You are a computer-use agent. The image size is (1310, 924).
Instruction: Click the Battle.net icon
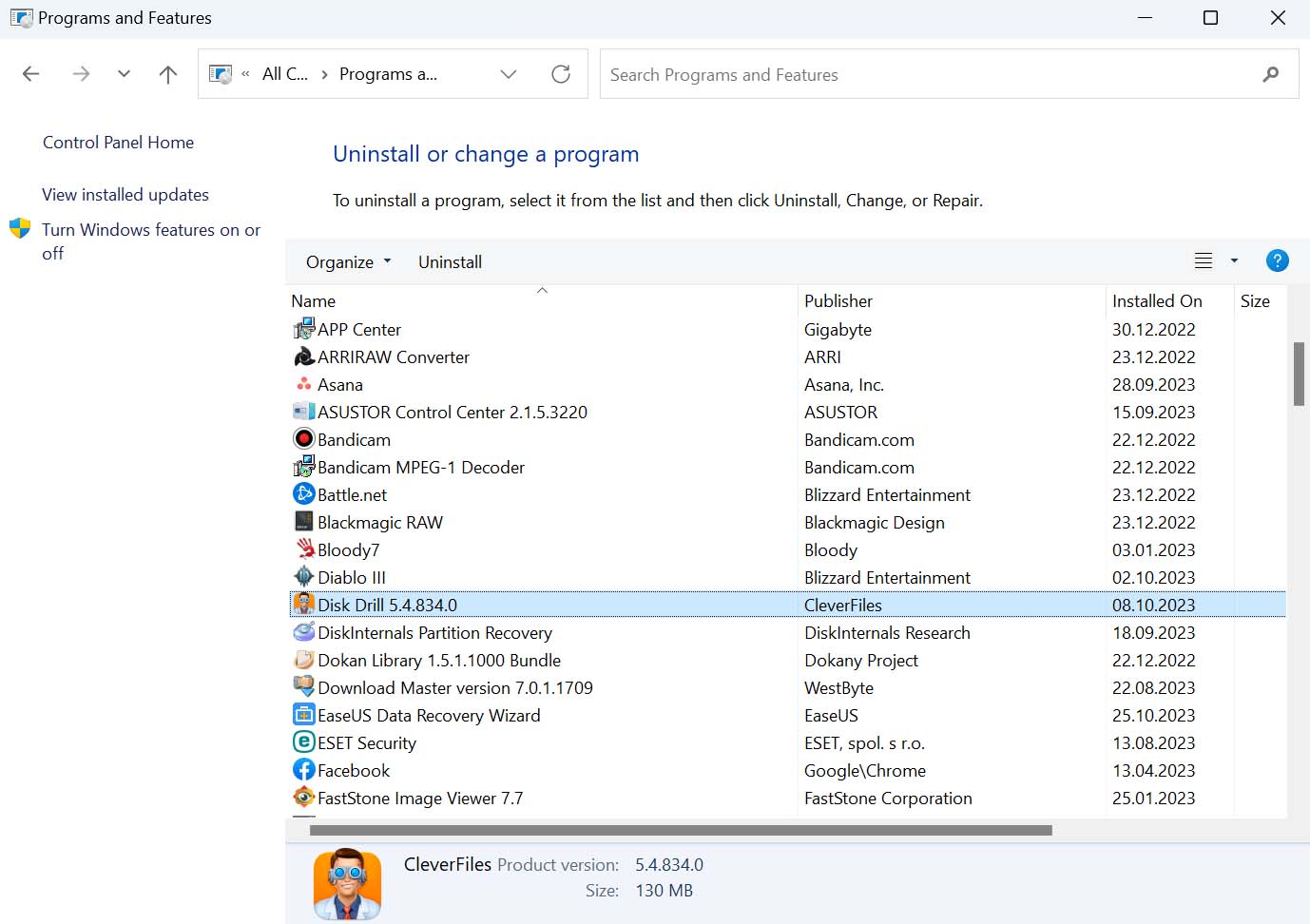coord(303,494)
